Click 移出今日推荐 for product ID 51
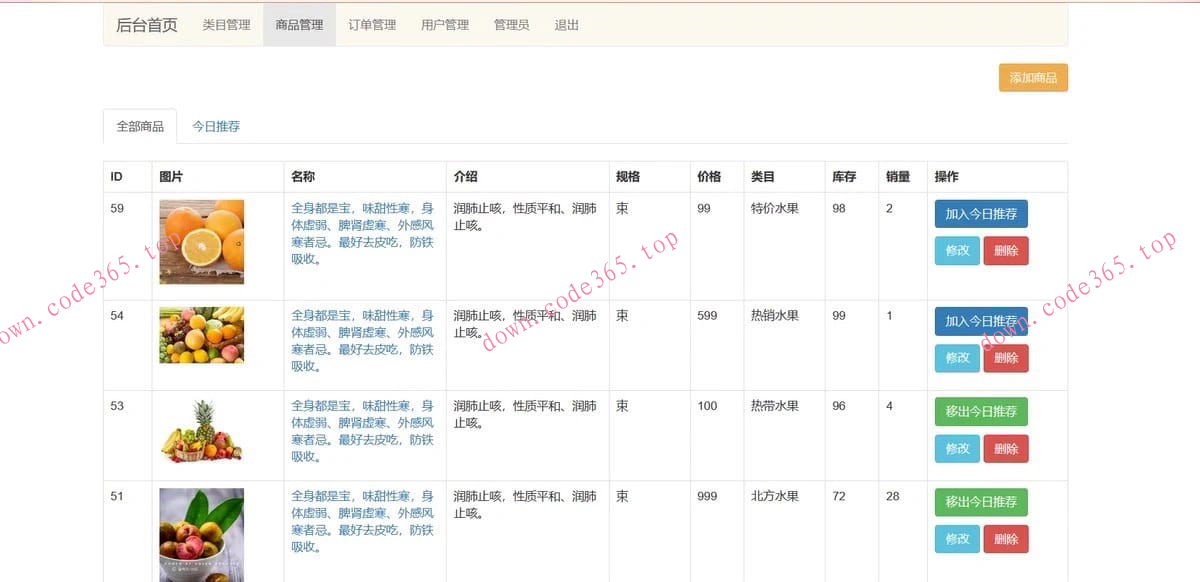 [x=981, y=502]
